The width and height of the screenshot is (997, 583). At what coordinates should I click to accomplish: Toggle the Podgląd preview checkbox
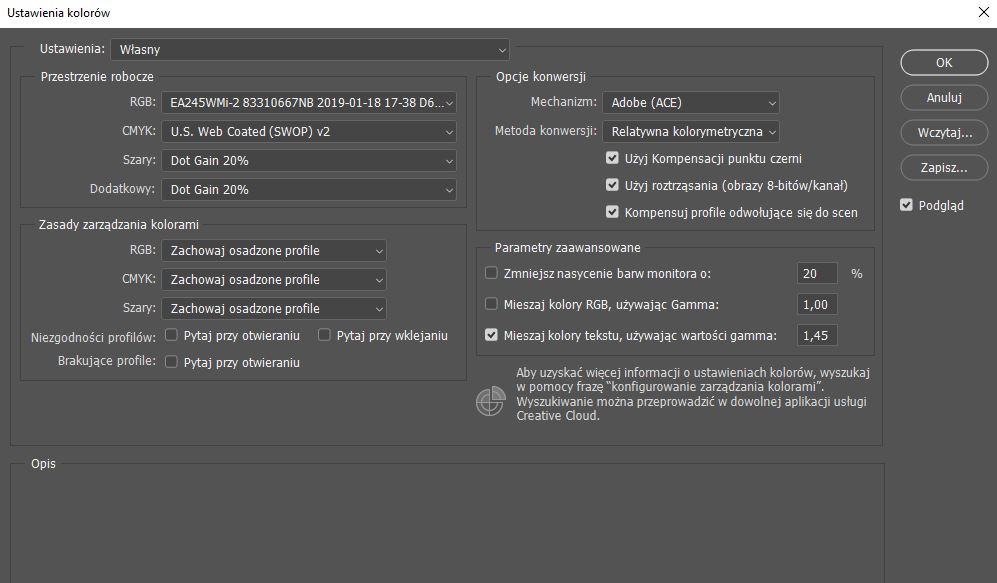906,205
